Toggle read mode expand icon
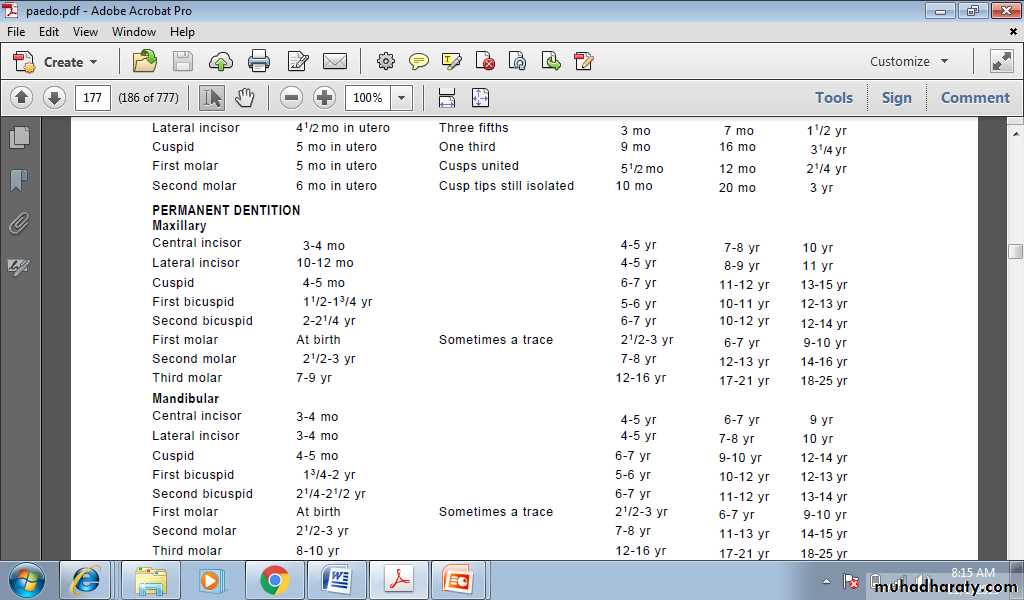 (x=1001, y=62)
